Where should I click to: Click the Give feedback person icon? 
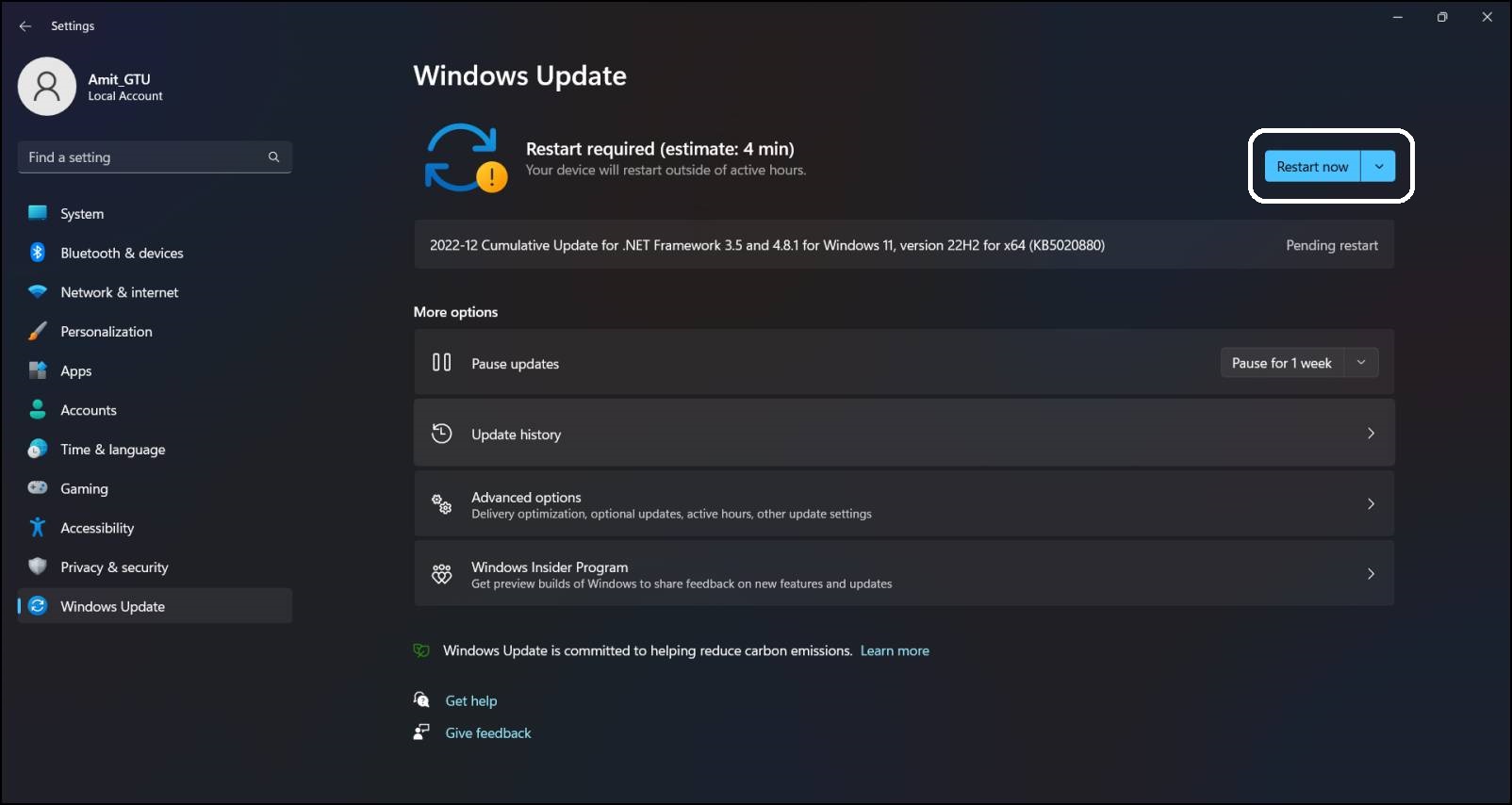pyautogui.click(x=421, y=732)
